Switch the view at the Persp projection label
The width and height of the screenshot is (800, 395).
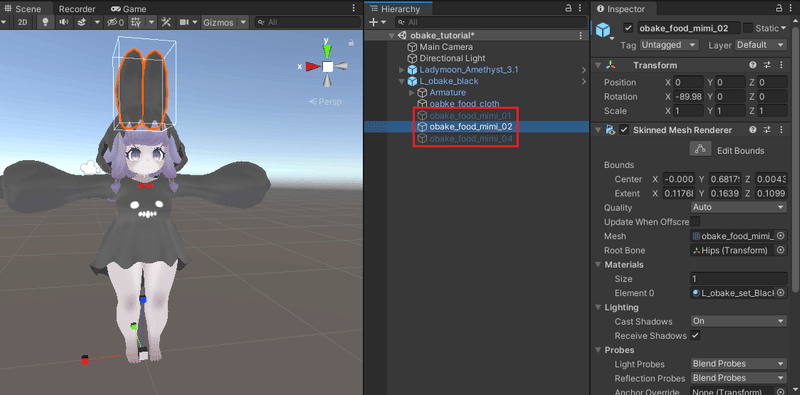[x=326, y=102]
